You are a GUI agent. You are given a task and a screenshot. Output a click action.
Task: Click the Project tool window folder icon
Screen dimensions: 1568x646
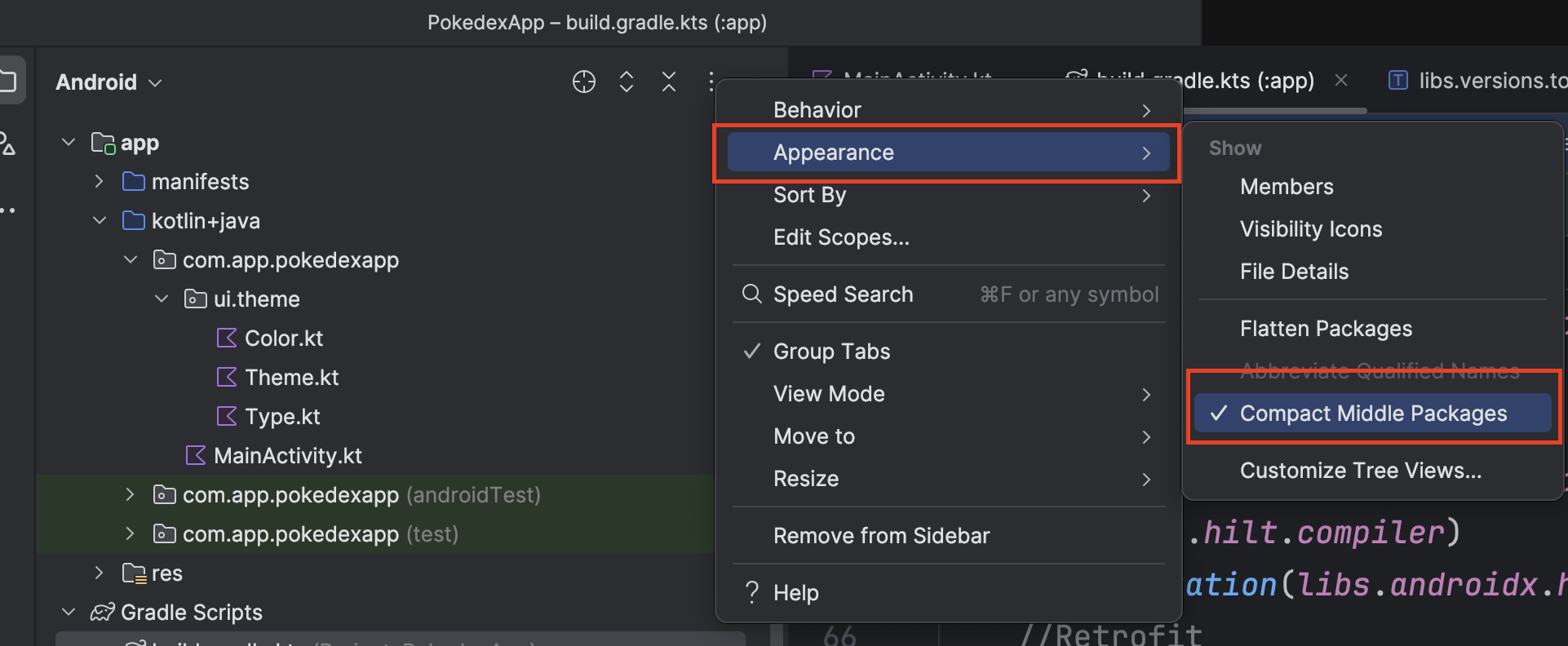tap(8, 81)
